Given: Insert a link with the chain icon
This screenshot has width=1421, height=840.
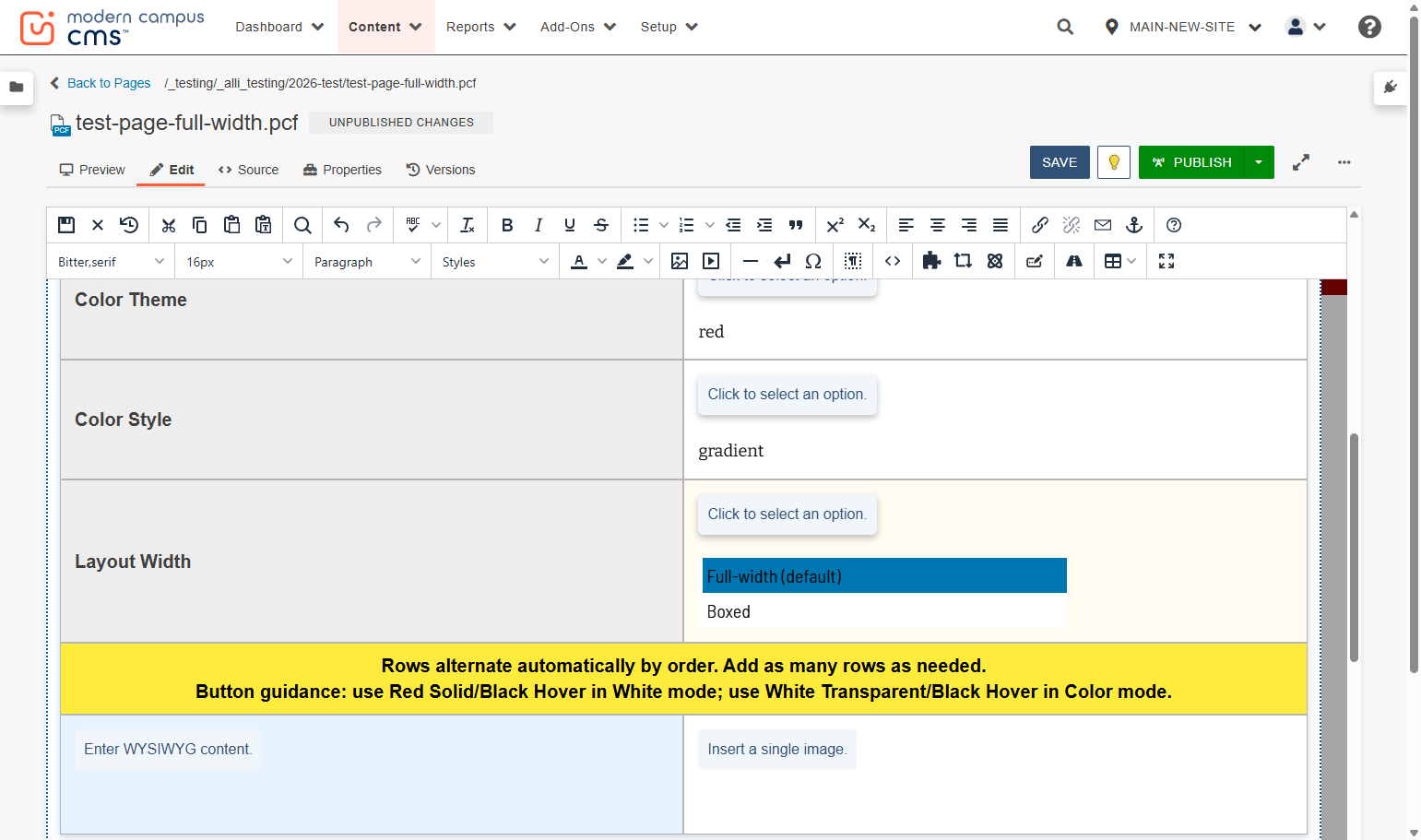Looking at the screenshot, I should [x=1040, y=225].
